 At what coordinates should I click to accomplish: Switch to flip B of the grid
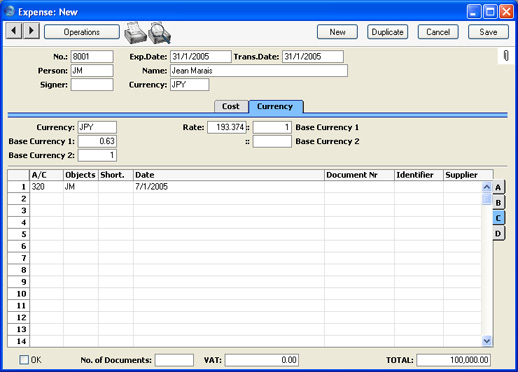498,203
